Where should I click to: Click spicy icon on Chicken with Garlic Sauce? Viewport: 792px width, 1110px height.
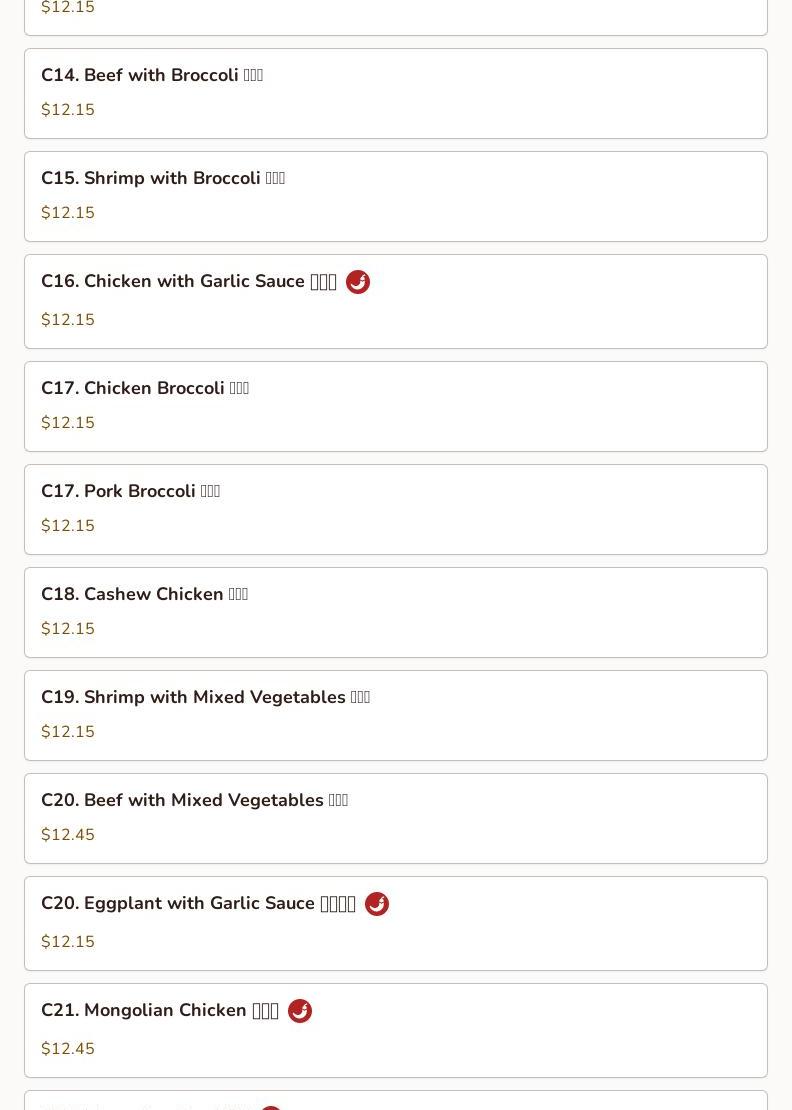(357, 282)
